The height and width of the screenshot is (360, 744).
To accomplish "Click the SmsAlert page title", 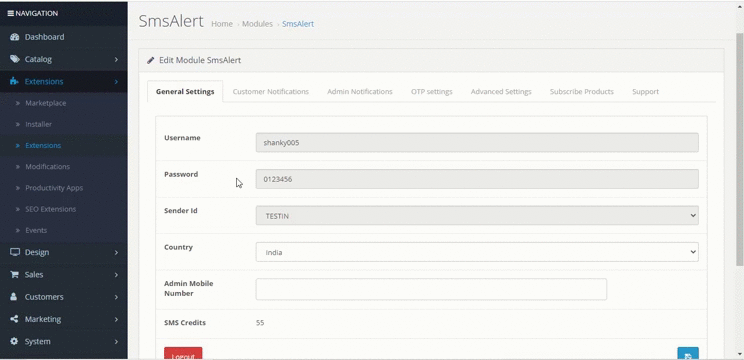I will coord(171,21).
